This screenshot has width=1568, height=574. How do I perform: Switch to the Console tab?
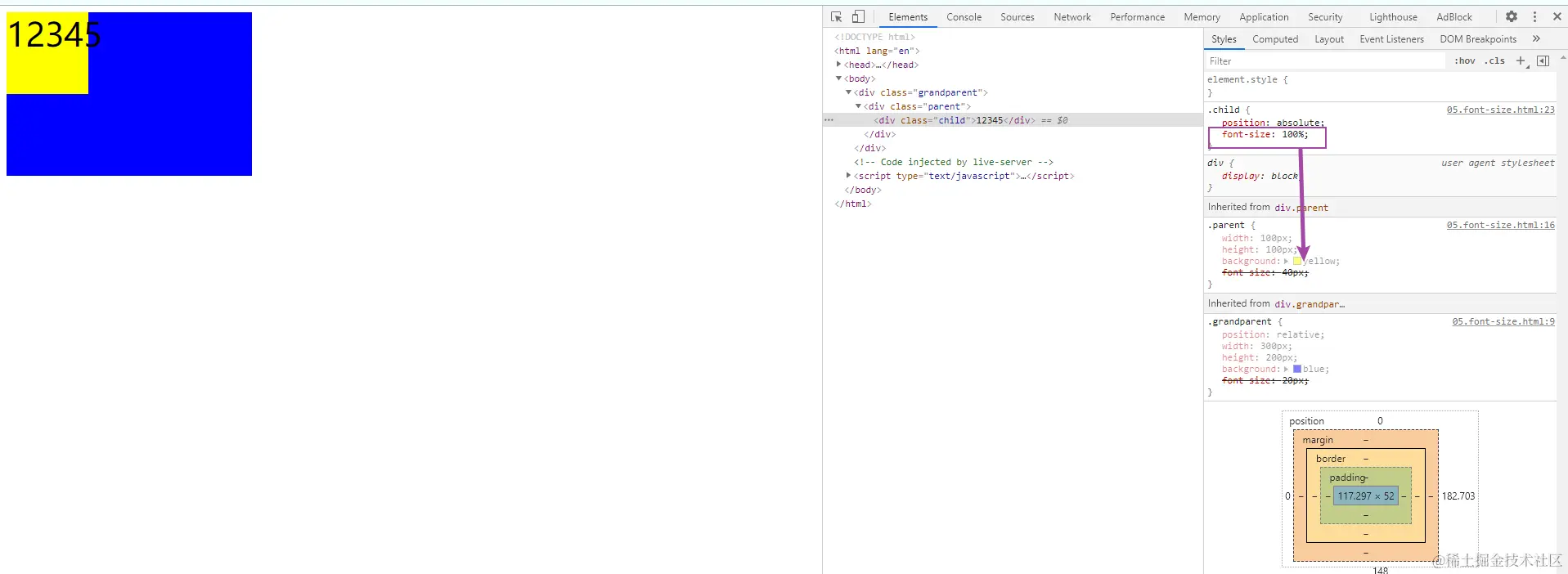coord(964,17)
